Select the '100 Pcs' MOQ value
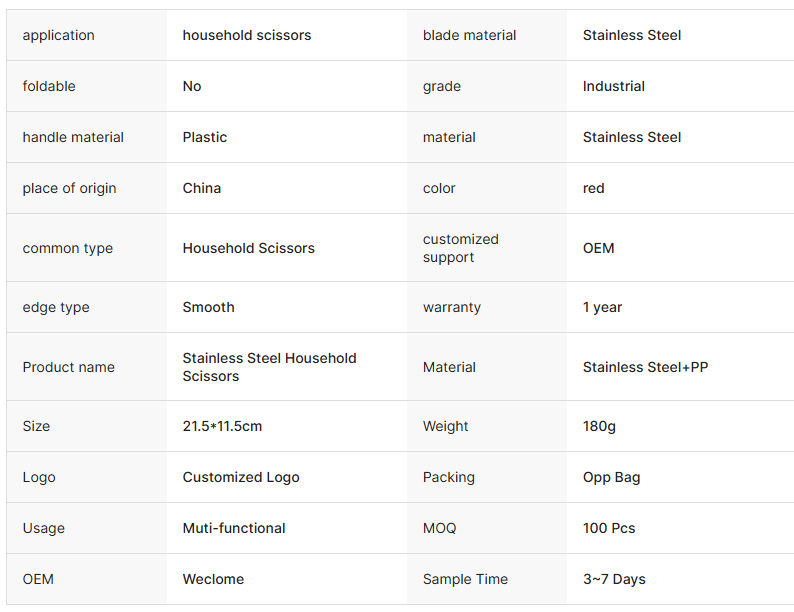Image resolution: width=794 pixels, height=612 pixels. [609, 528]
